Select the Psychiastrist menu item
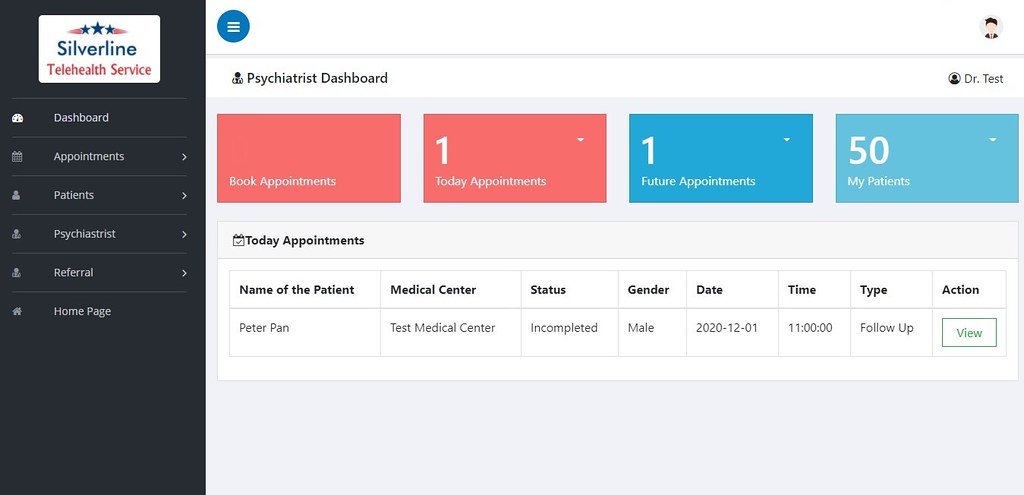The image size is (1024, 495). (85, 234)
